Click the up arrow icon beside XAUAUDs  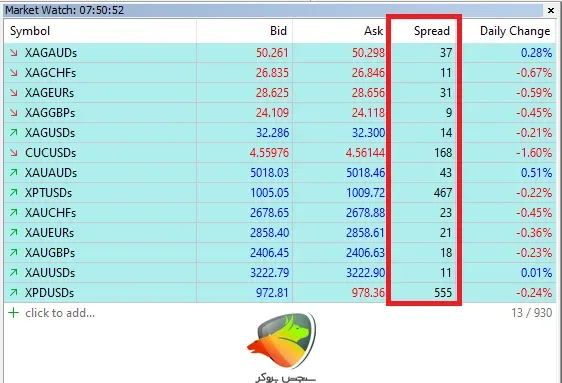14,173
